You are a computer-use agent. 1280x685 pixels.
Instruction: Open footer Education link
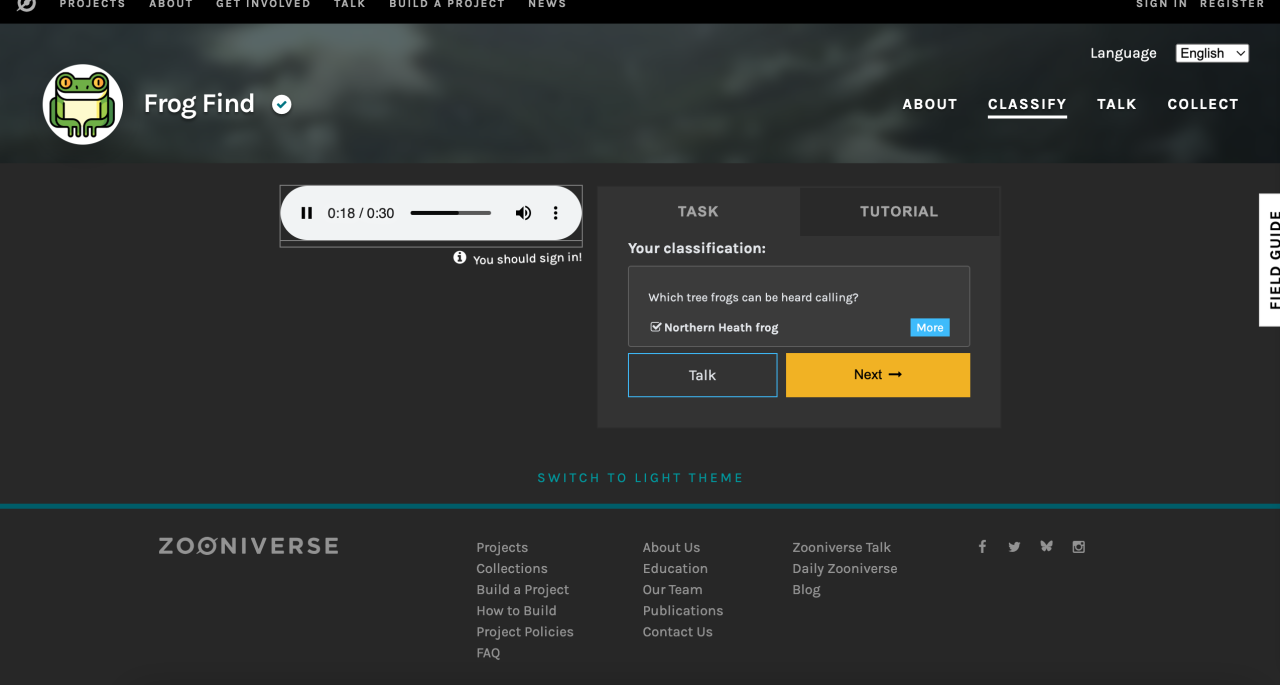(x=675, y=568)
